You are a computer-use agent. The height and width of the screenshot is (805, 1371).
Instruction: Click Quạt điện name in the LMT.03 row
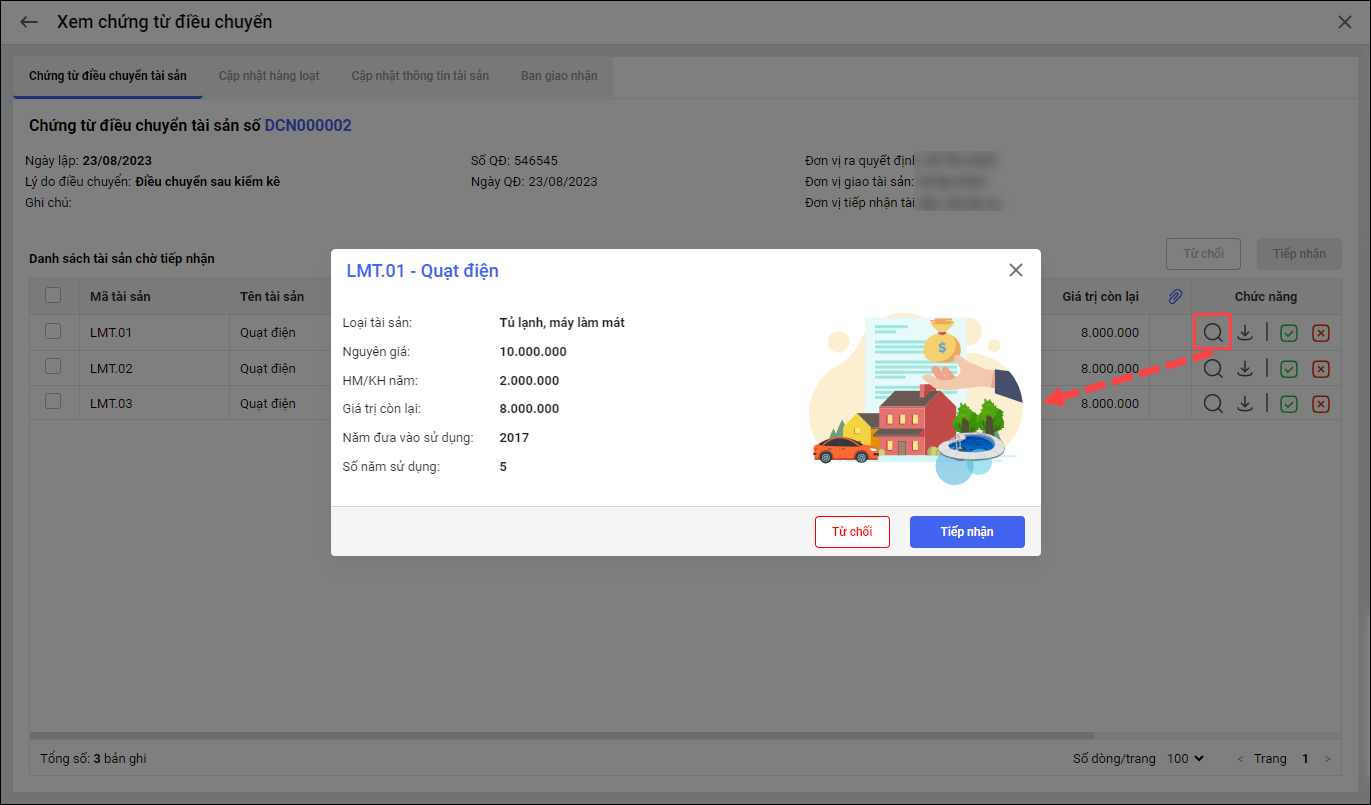pyautogui.click(x=268, y=404)
